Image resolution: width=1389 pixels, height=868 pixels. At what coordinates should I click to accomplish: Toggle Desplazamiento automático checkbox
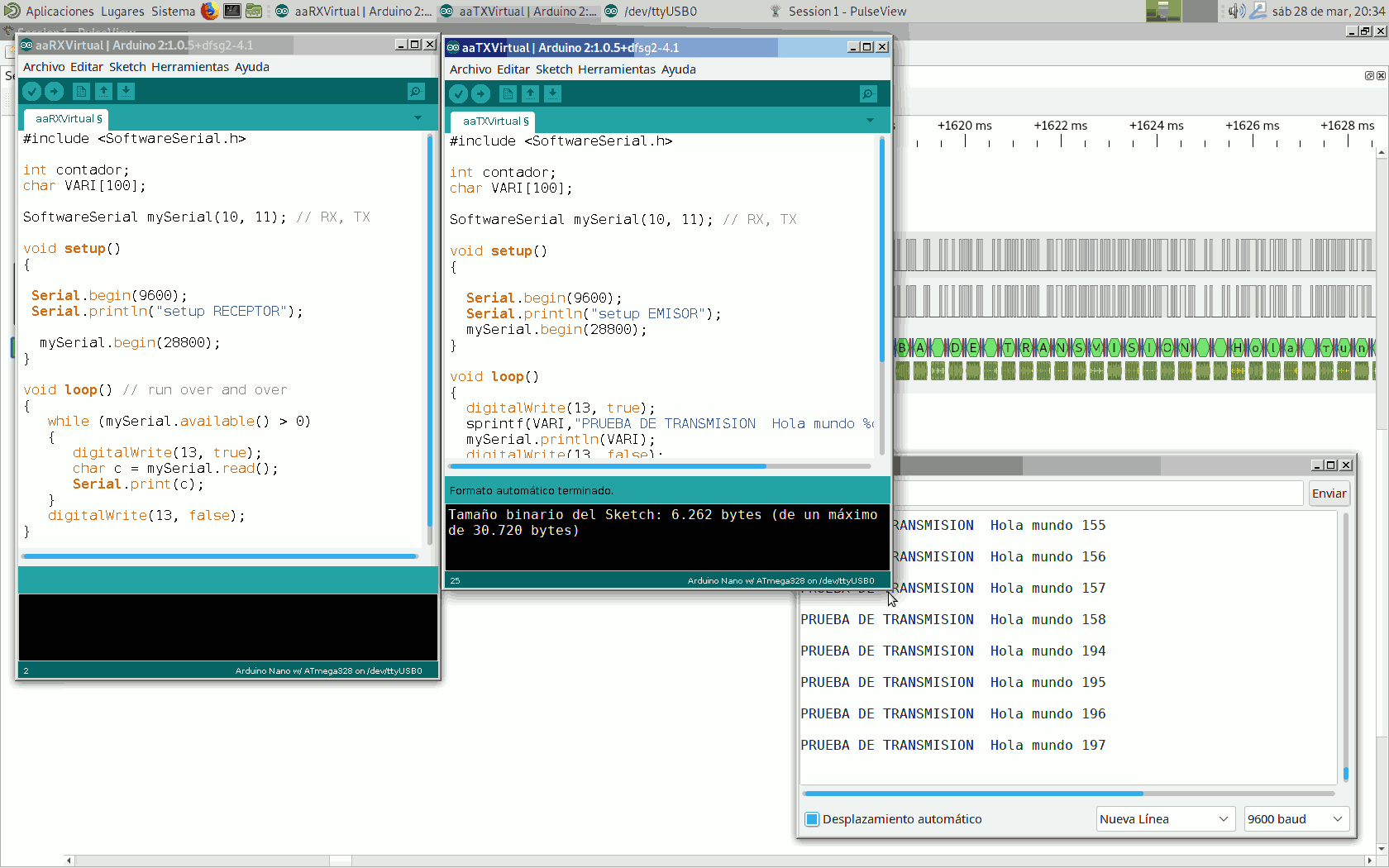812,819
